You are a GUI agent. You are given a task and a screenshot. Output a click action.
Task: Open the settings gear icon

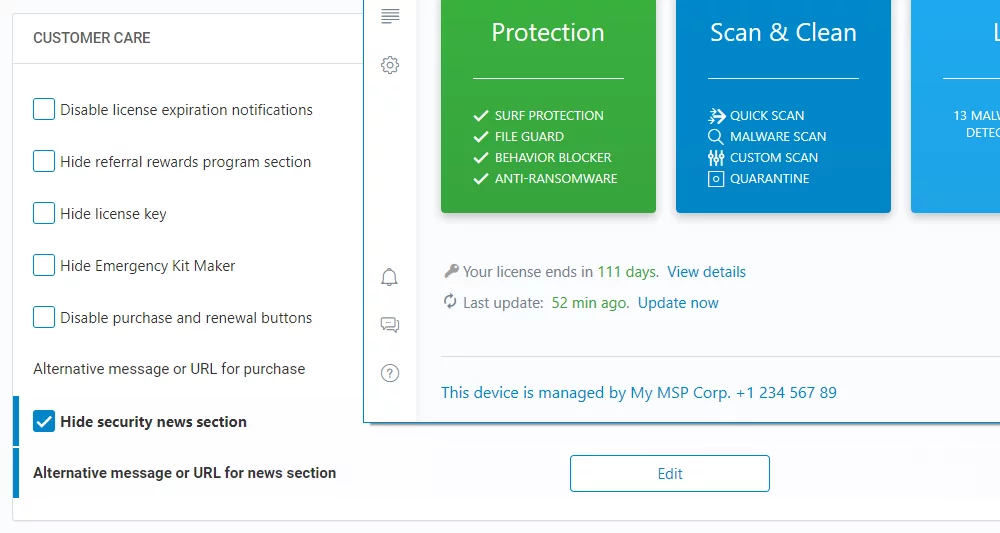(390, 66)
